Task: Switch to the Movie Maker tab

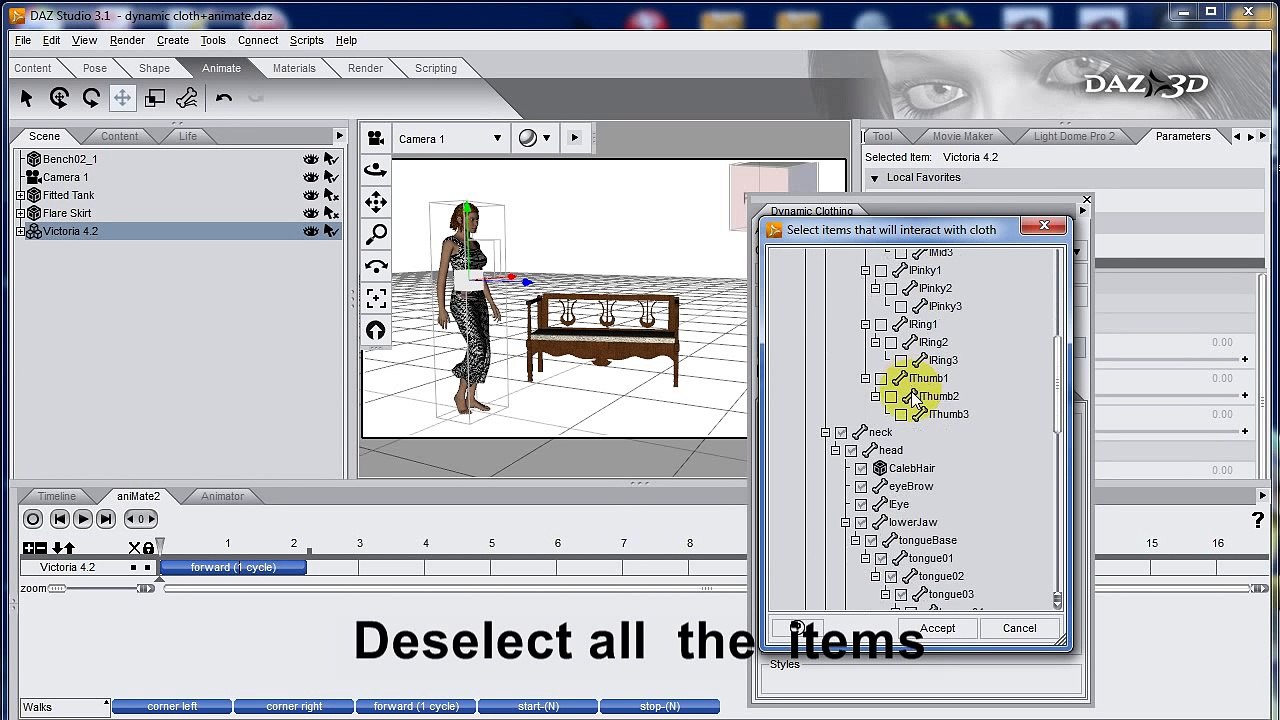Action: point(963,136)
